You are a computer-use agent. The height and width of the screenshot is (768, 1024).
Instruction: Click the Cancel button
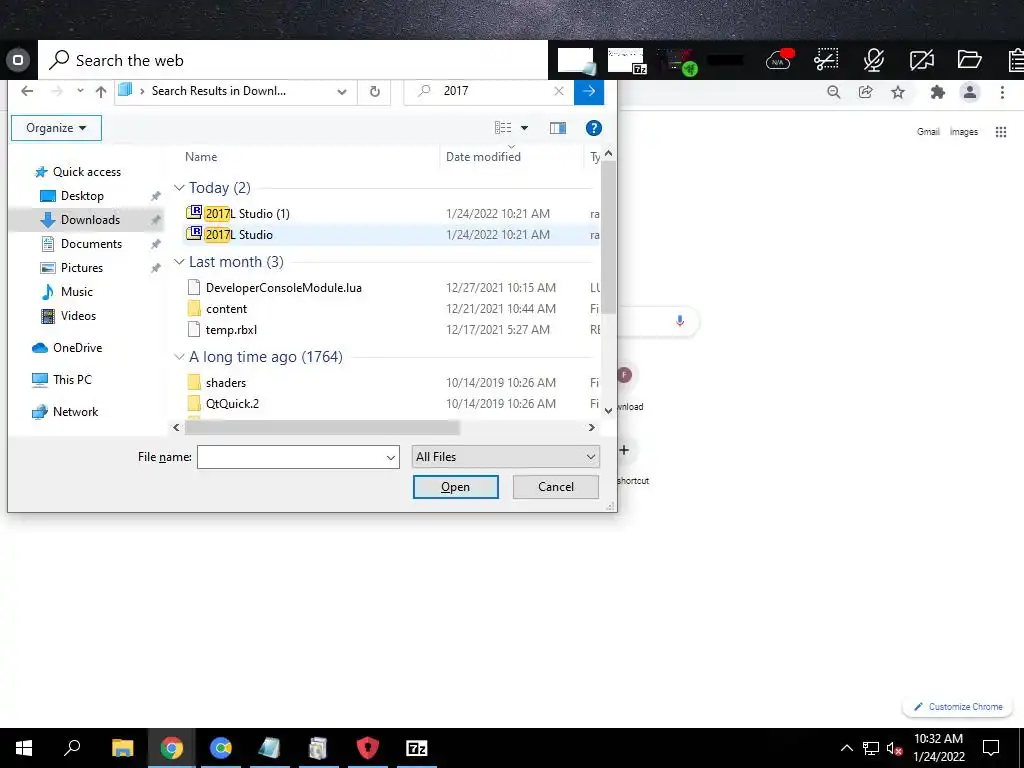click(556, 487)
